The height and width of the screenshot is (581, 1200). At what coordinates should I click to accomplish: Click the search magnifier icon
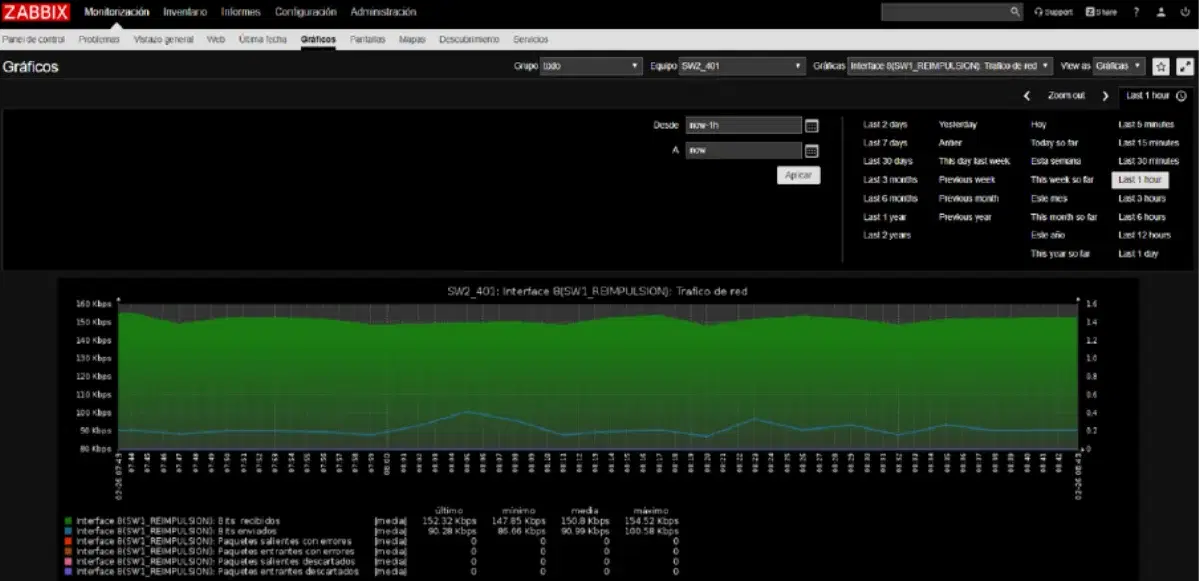pyautogui.click(x=1015, y=12)
